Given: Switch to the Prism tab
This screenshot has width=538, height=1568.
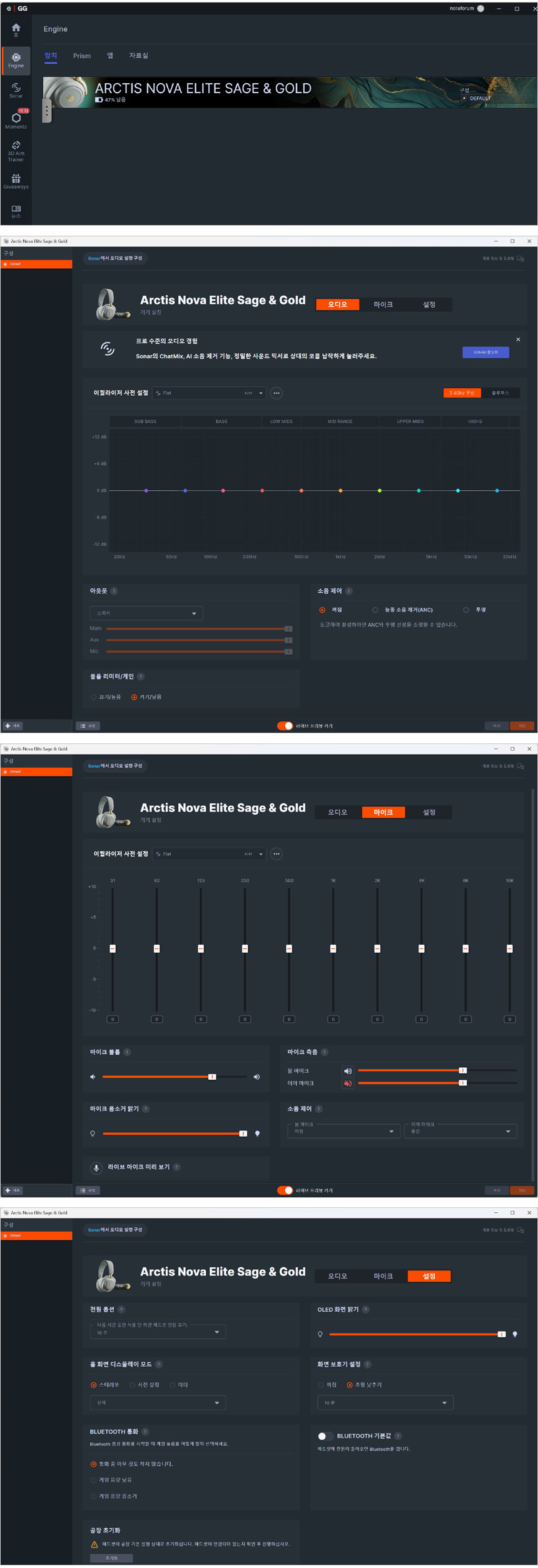Looking at the screenshot, I should coord(81,56).
